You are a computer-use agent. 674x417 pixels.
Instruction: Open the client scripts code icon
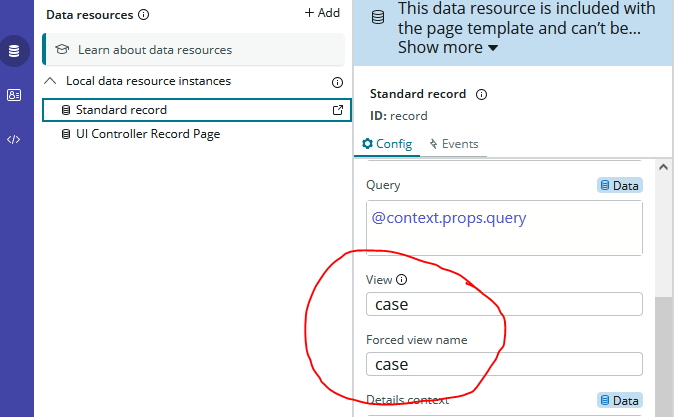pos(13,139)
